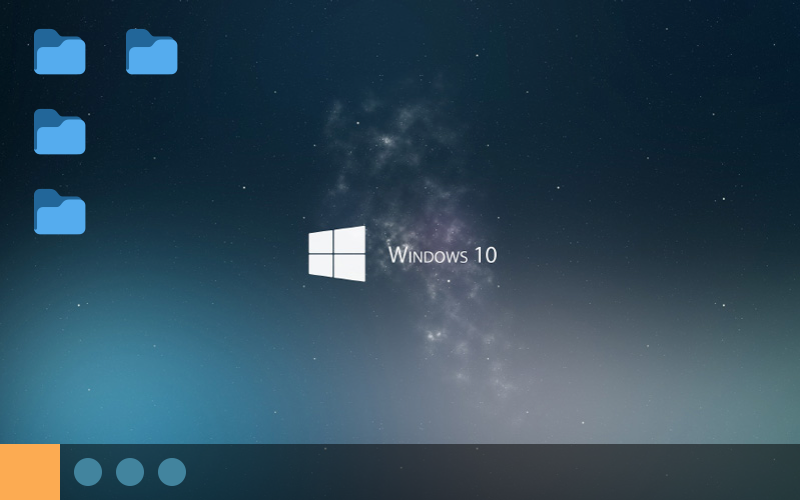
Task: Open the middle circular taskbar icon
Action: (130, 472)
